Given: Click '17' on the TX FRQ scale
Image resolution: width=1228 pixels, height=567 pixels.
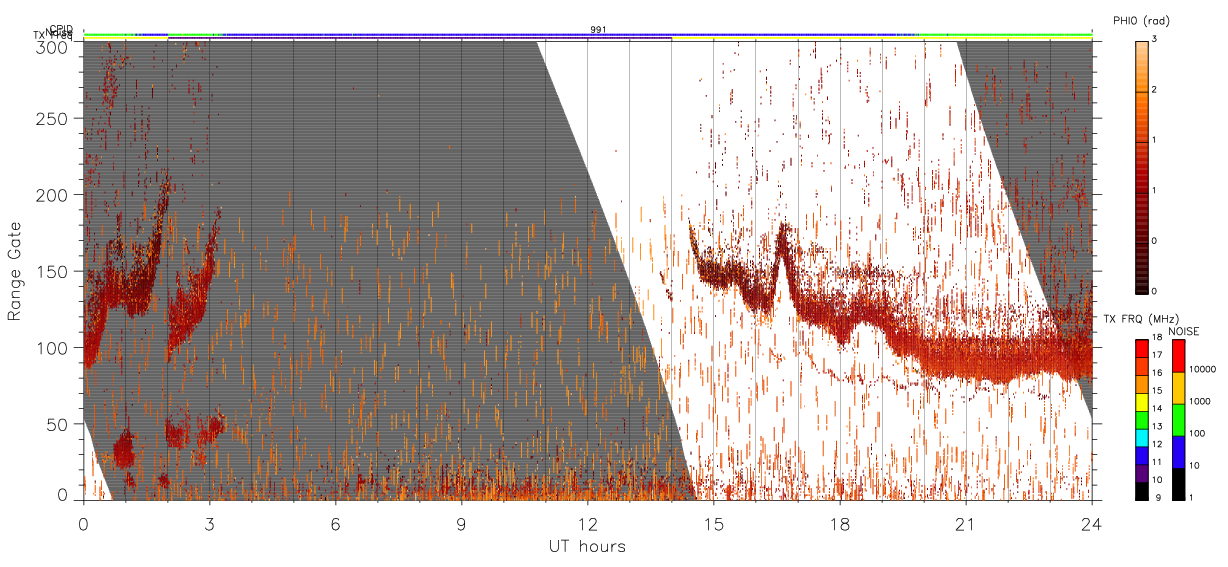Looking at the screenshot, I should pyautogui.click(x=1157, y=355).
